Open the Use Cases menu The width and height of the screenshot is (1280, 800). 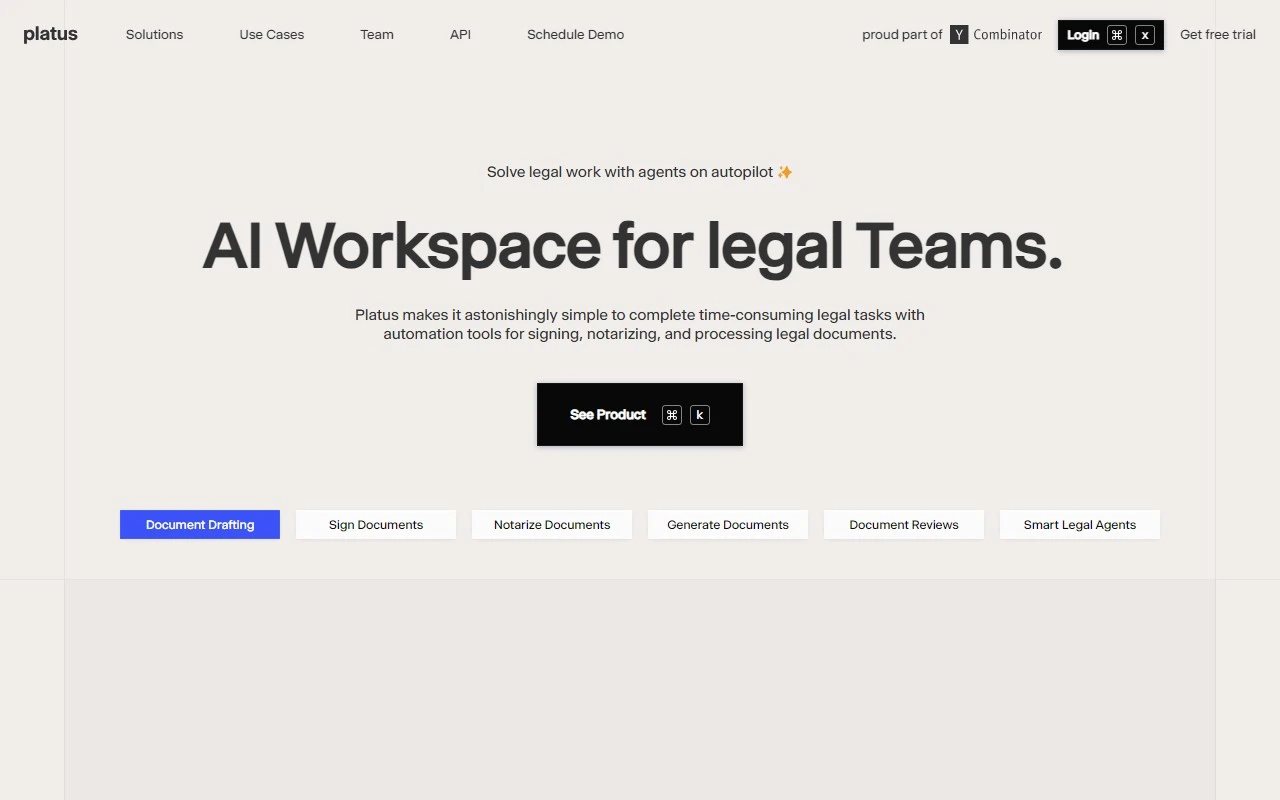click(x=271, y=34)
